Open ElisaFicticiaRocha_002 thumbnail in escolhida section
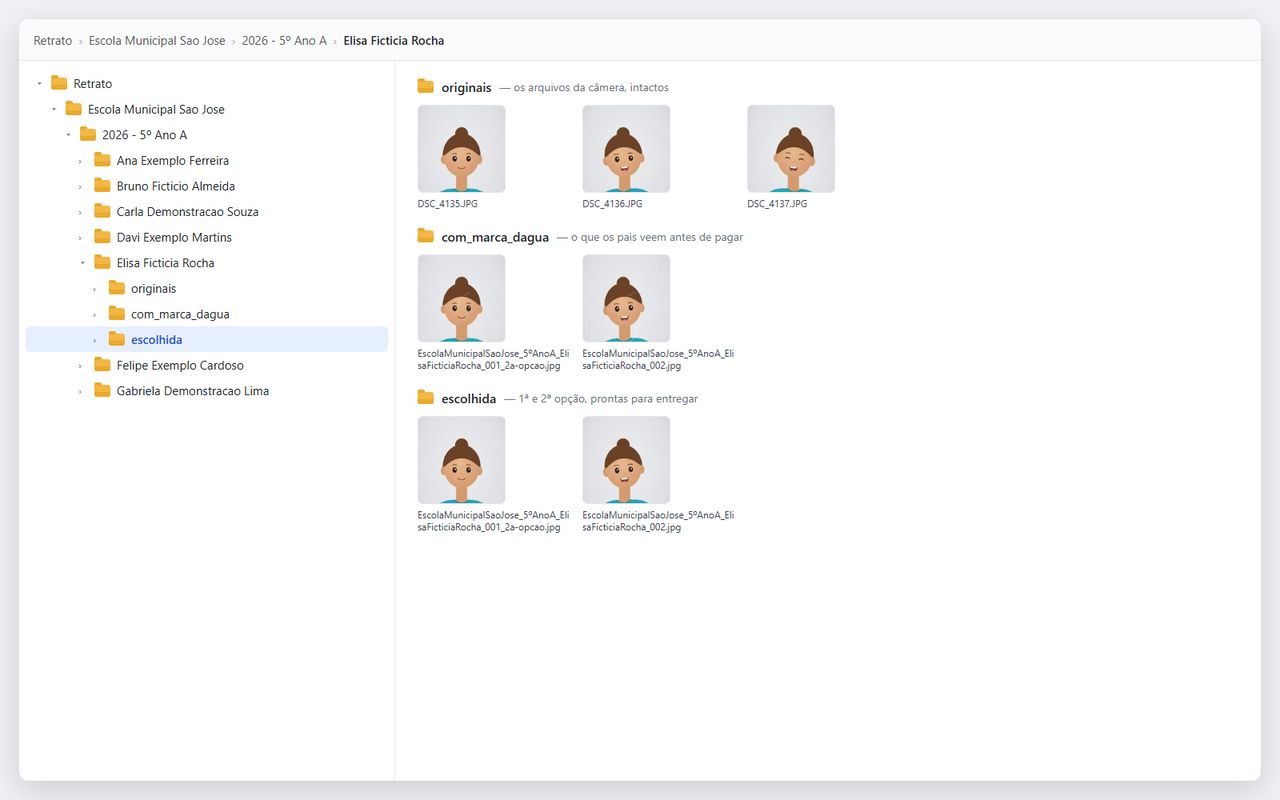The height and width of the screenshot is (800, 1280). point(626,460)
